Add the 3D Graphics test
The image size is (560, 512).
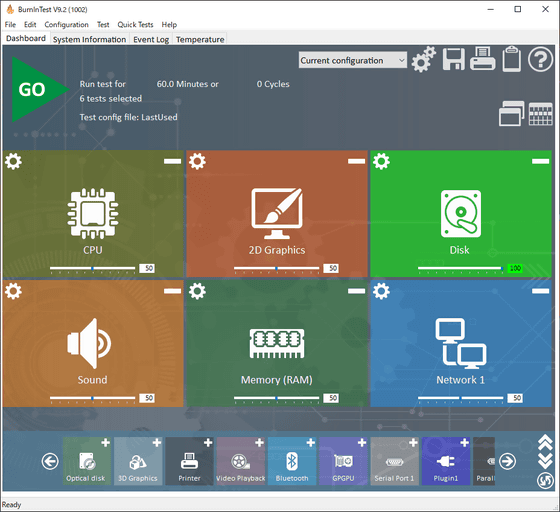click(157, 443)
